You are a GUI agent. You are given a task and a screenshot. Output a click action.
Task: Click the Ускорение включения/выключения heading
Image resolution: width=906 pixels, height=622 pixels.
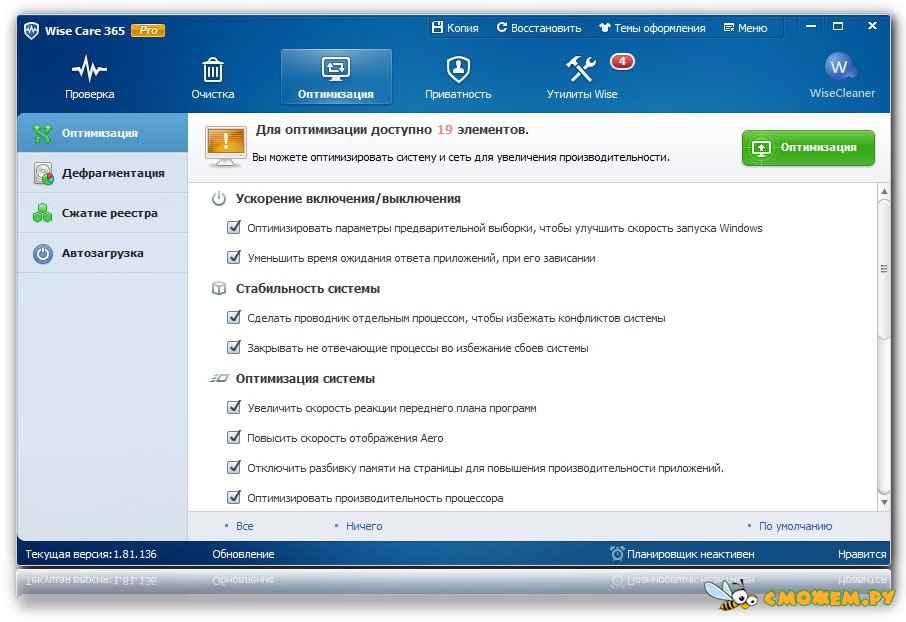tap(348, 199)
